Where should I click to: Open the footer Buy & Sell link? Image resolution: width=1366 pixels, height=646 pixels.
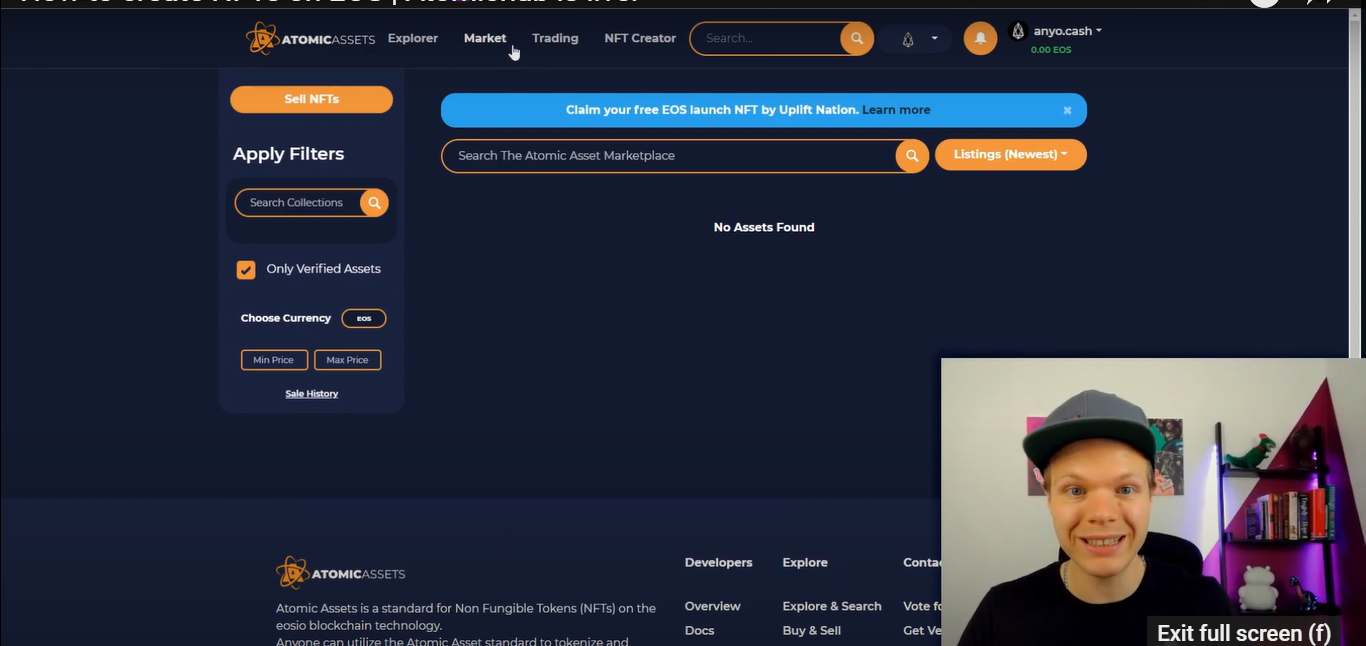[811, 630]
